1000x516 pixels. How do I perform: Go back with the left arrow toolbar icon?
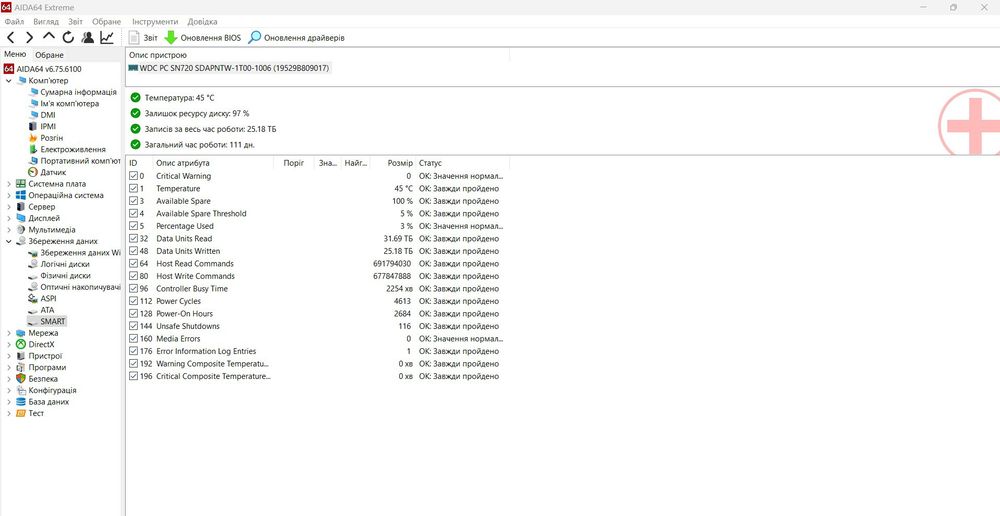coord(11,38)
